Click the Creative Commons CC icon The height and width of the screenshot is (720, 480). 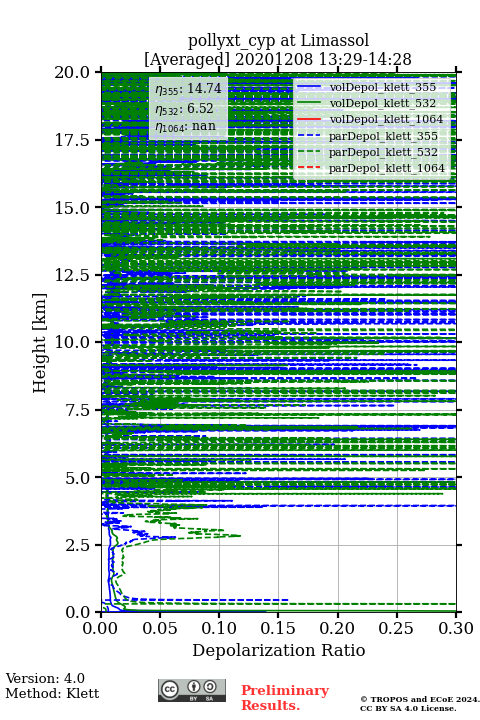tap(169, 689)
